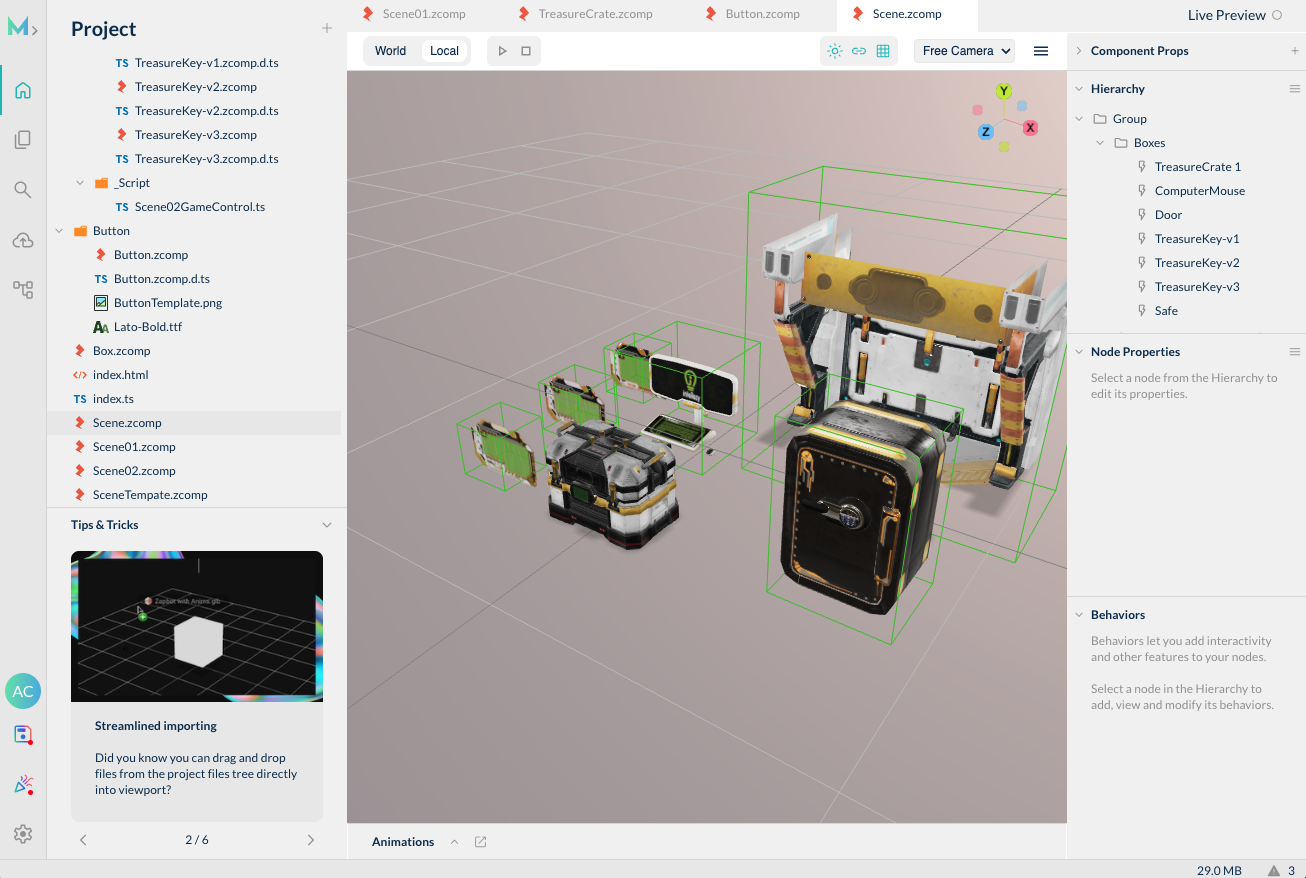The width and height of the screenshot is (1306, 878).
Task: Collapse the _Script folder
Action: pos(80,183)
